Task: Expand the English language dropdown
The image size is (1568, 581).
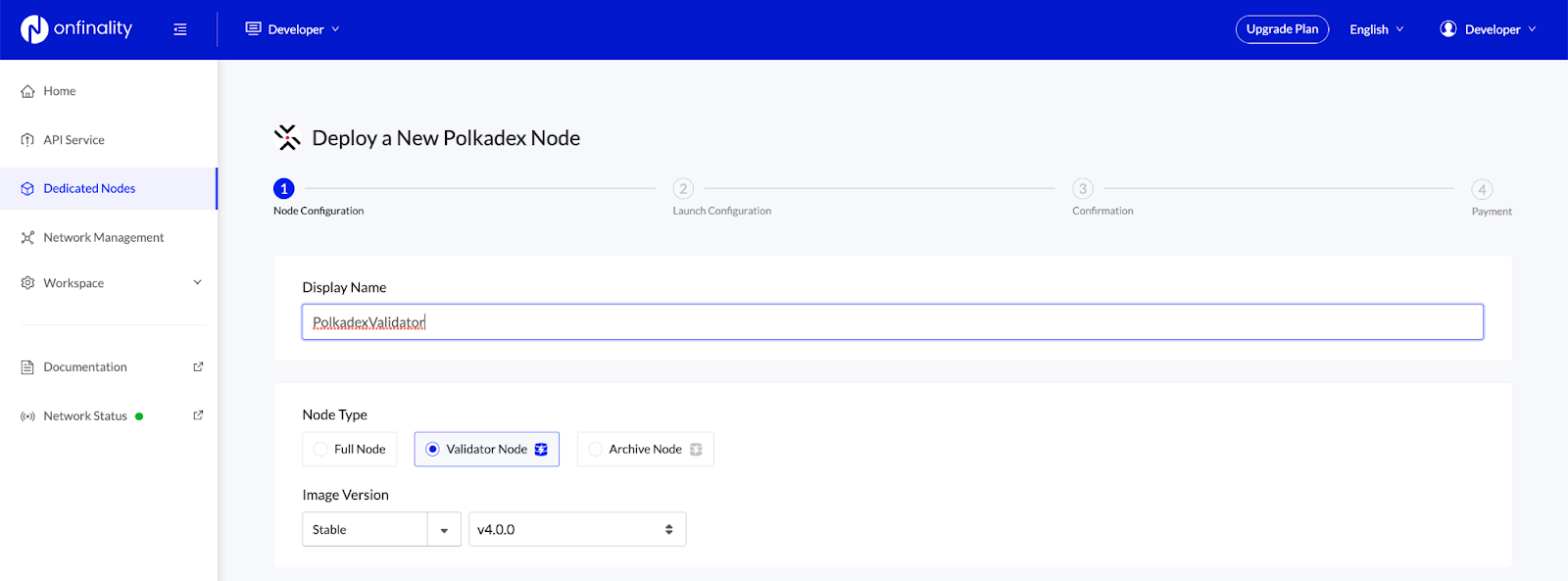Action: 1376,29
